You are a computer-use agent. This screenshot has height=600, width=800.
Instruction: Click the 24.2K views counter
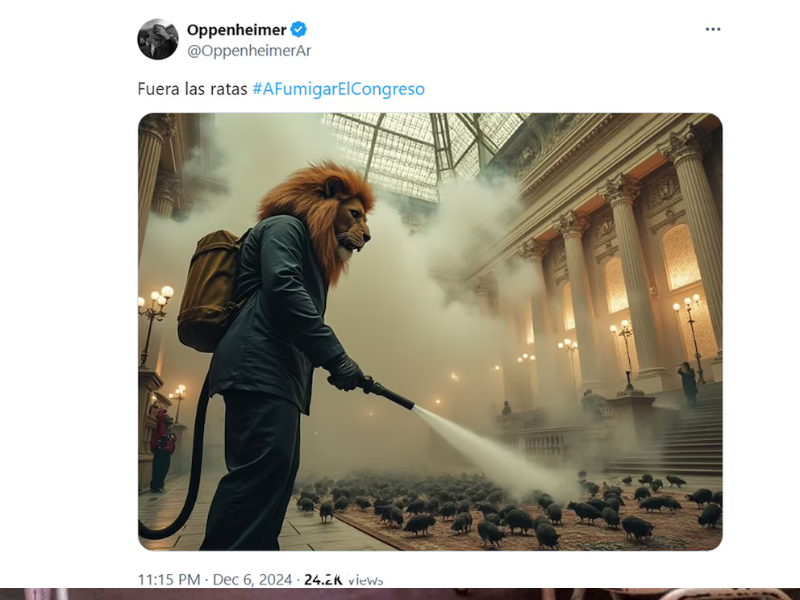(x=343, y=580)
